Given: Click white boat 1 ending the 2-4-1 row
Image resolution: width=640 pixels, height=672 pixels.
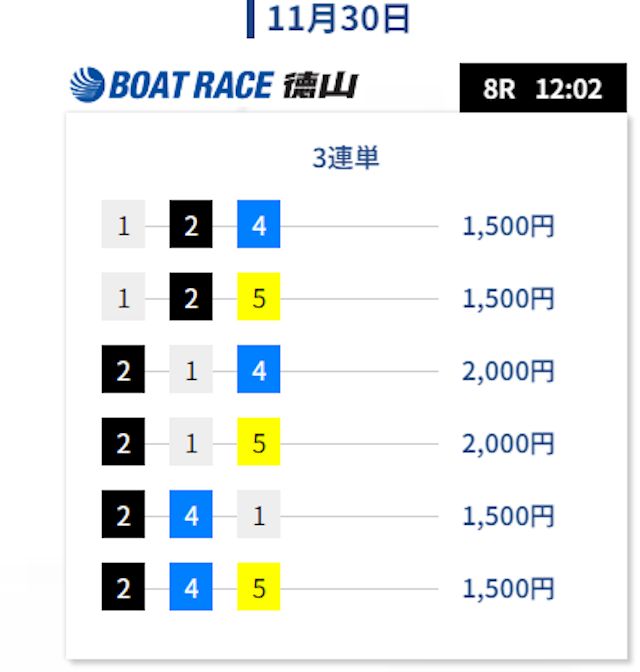Looking at the screenshot, I should pyautogui.click(x=258, y=514).
